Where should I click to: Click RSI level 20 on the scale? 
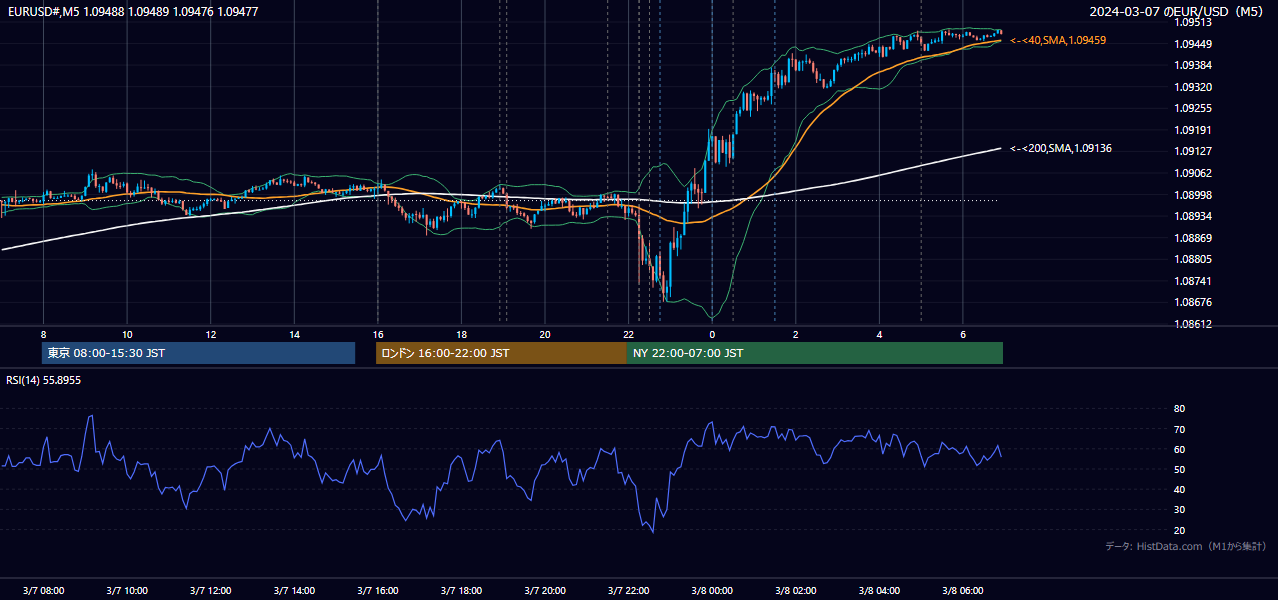1180,530
